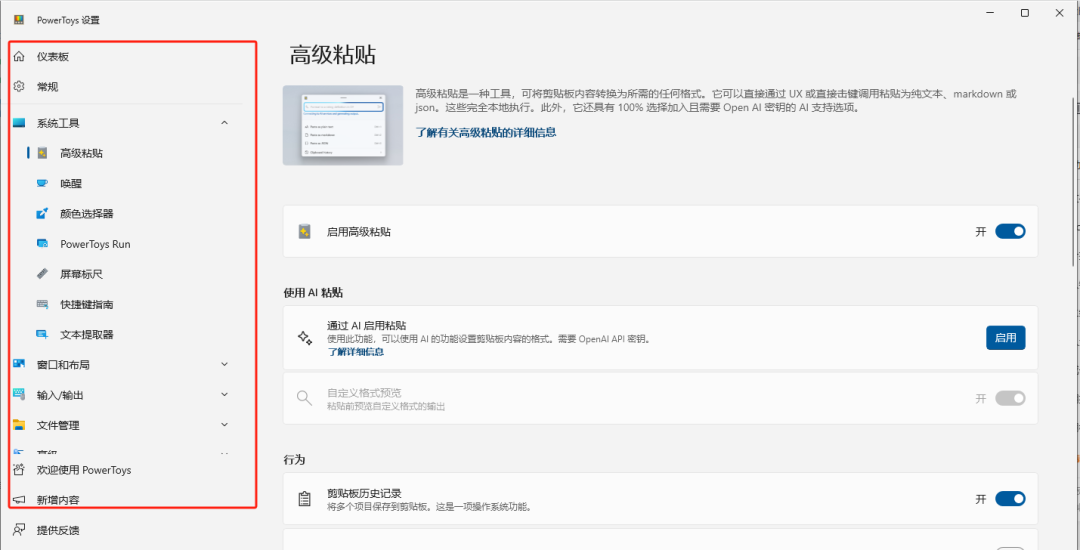Image resolution: width=1080 pixels, height=550 pixels.
Task: Click the 系统工具 category icon
Action: [x=19, y=123]
